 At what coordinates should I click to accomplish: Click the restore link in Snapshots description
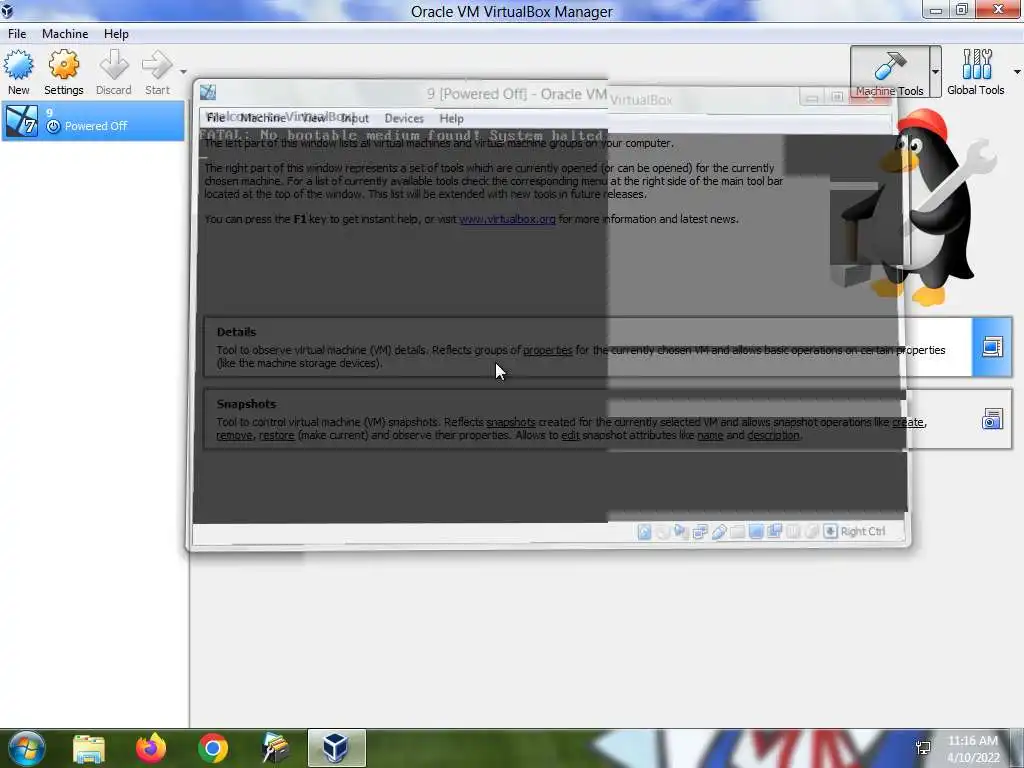[x=276, y=435]
